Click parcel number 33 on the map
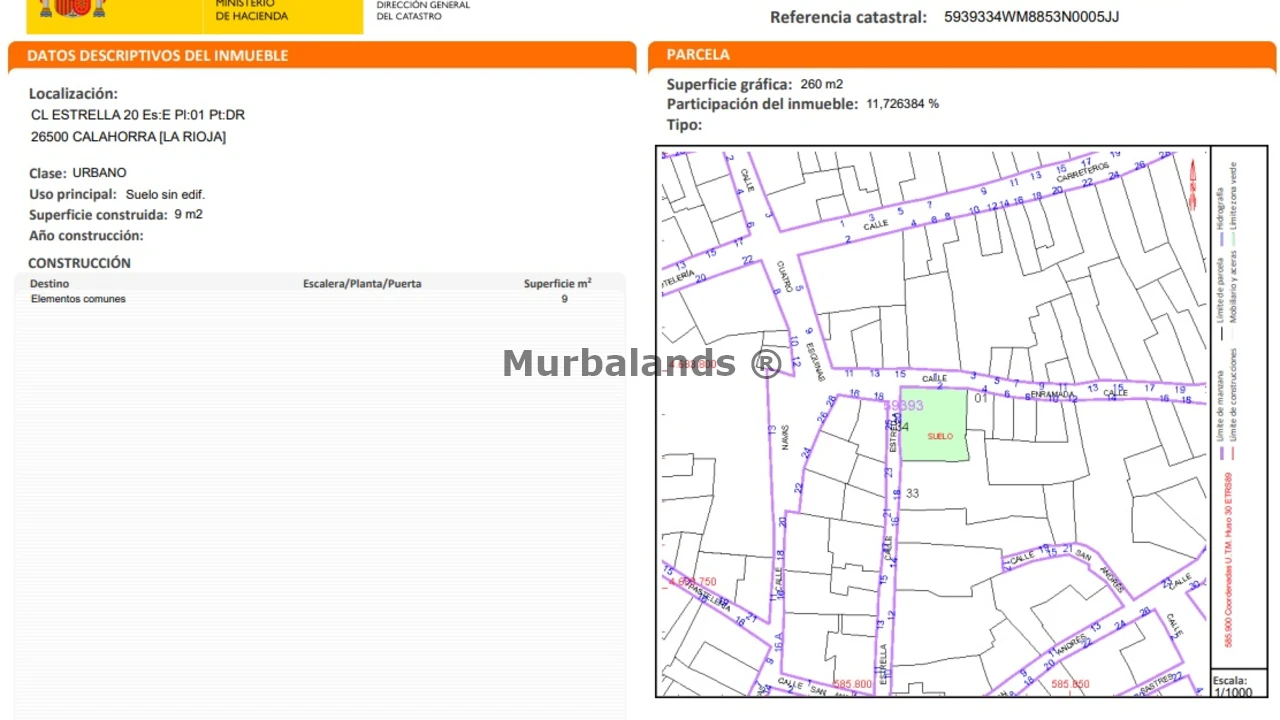The image size is (1280, 720). [912, 494]
